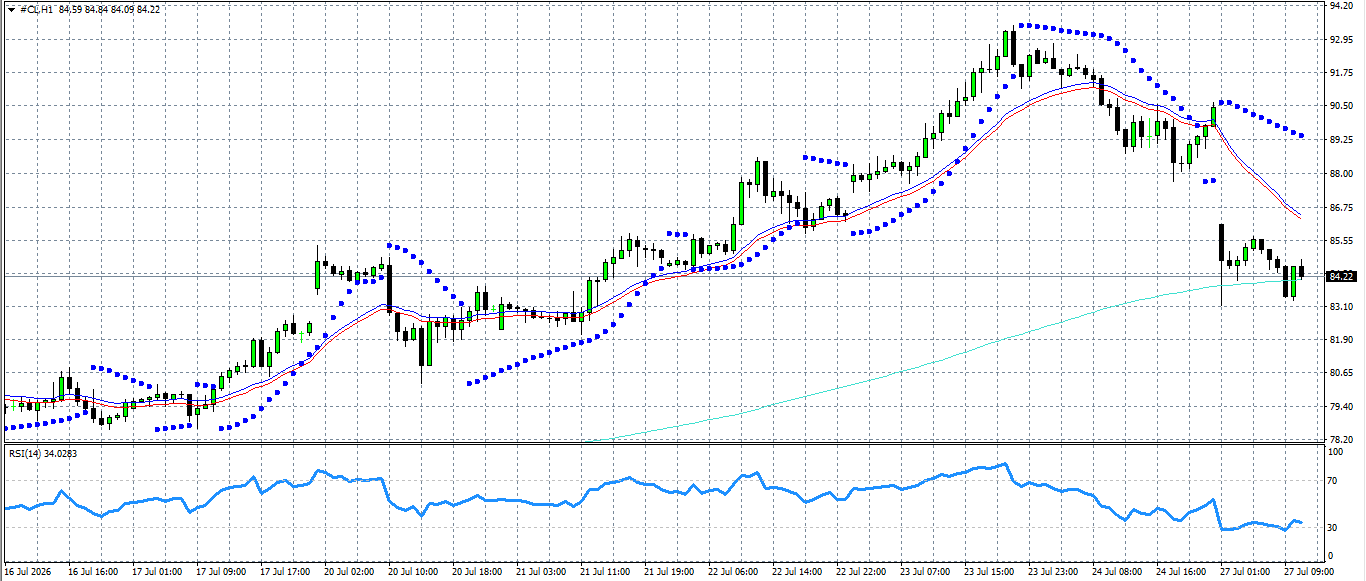Click the 88.00 price axis label
Image resolution: width=1366 pixels, height=581 pixels.
point(1341,174)
